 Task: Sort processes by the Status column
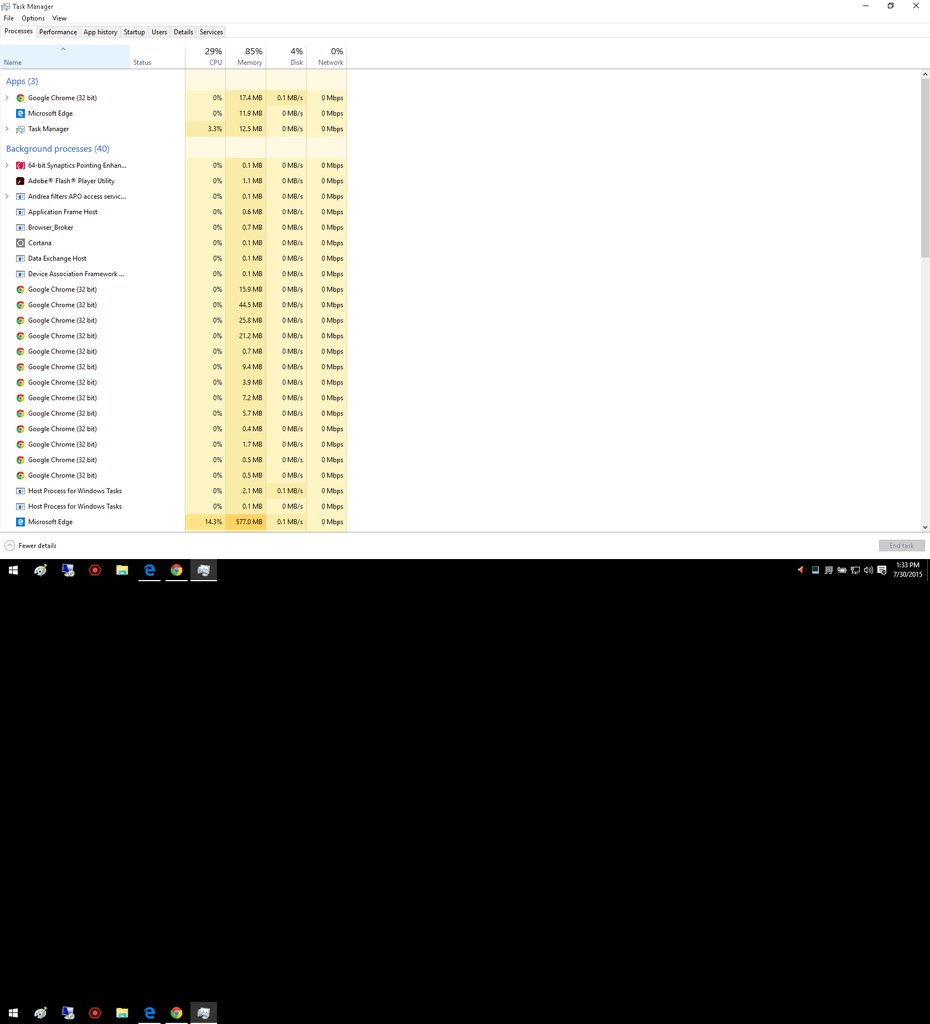click(x=157, y=56)
